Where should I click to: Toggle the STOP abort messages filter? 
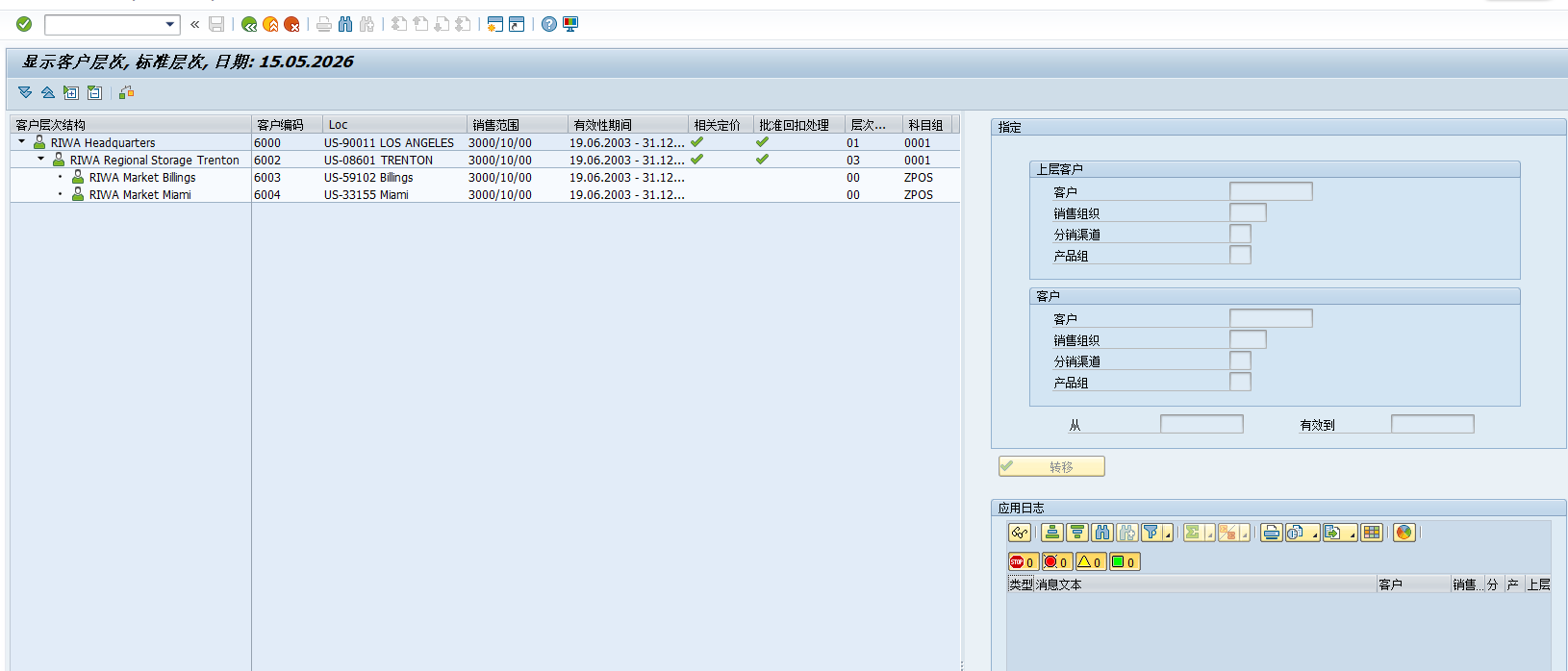point(1023,562)
